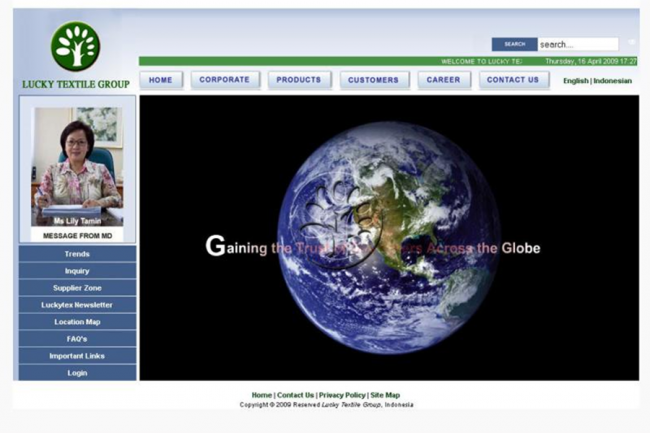
Task: Open MESSAGE FROM MD
Action: (x=77, y=236)
